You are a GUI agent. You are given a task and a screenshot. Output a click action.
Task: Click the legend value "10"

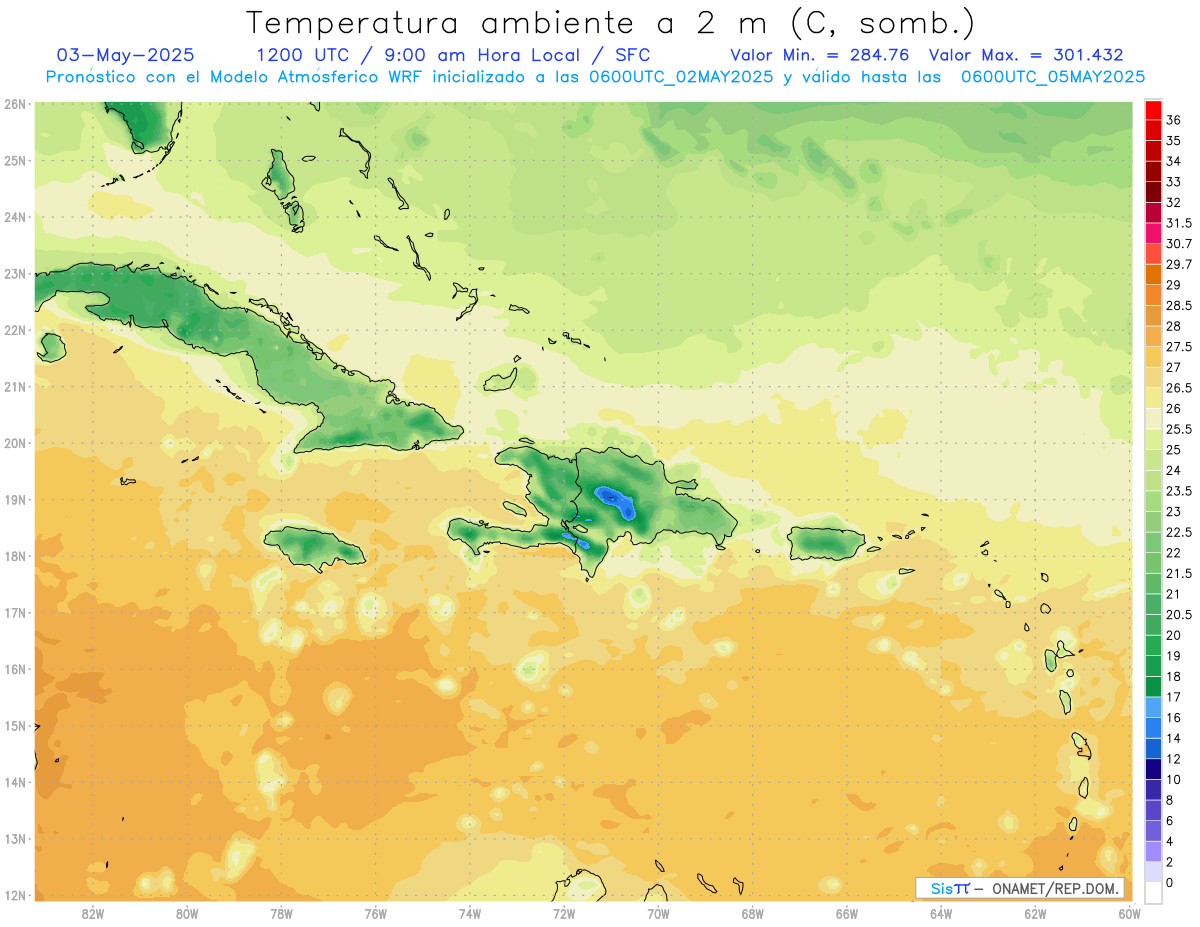pyautogui.click(x=1173, y=779)
